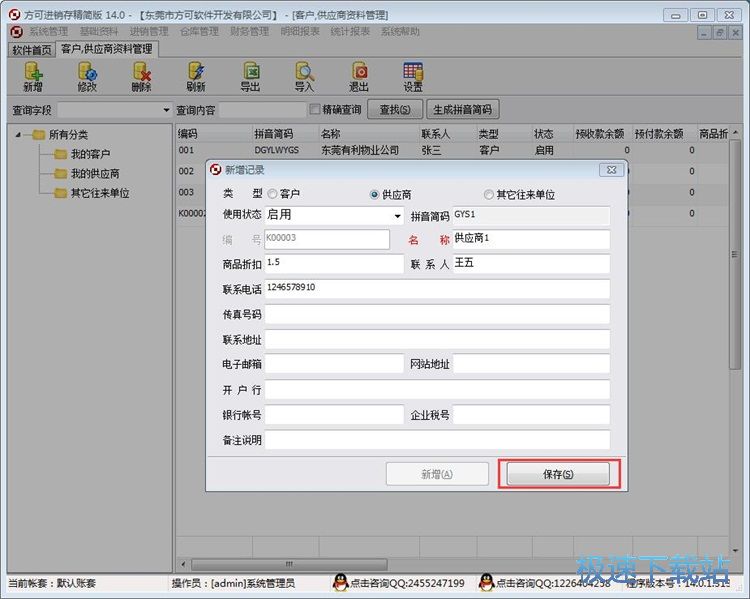
Task: Open the 仓库管理 menu
Action: pyautogui.click(x=199, y=32)
